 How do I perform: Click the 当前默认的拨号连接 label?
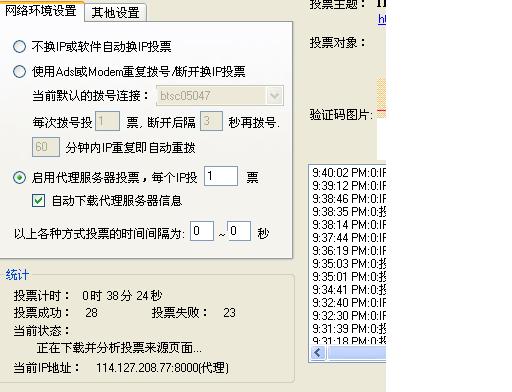pos(91,96)
